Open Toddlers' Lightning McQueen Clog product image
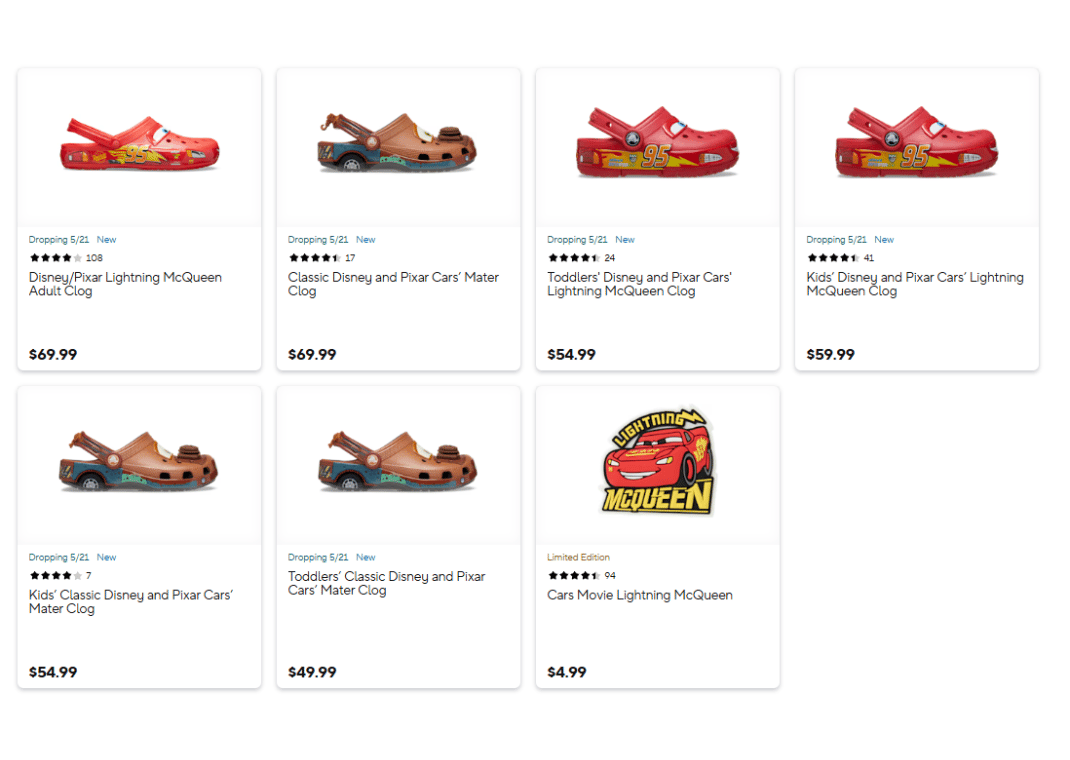Screen dimensions: 1070x760 (657, 146)
